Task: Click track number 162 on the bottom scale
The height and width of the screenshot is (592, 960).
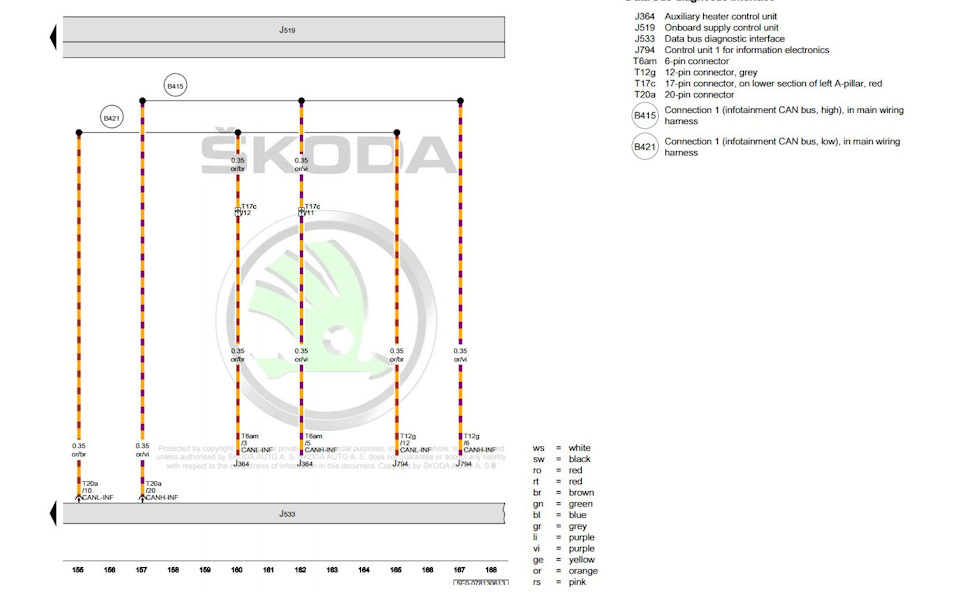Action: point(301,570)
